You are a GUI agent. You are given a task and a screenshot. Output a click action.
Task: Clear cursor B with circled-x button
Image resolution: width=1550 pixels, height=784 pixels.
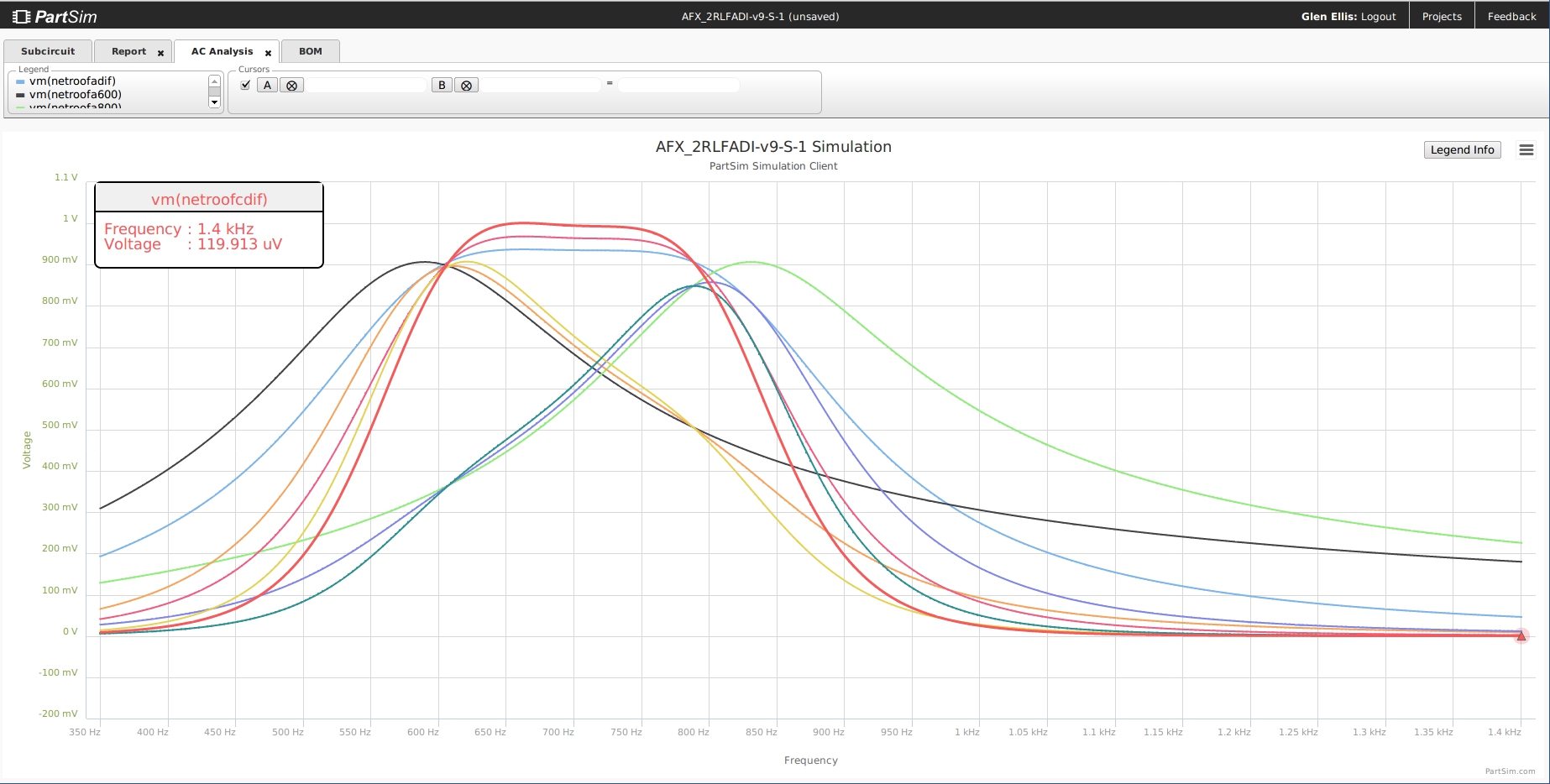click(x=467, y=85)
